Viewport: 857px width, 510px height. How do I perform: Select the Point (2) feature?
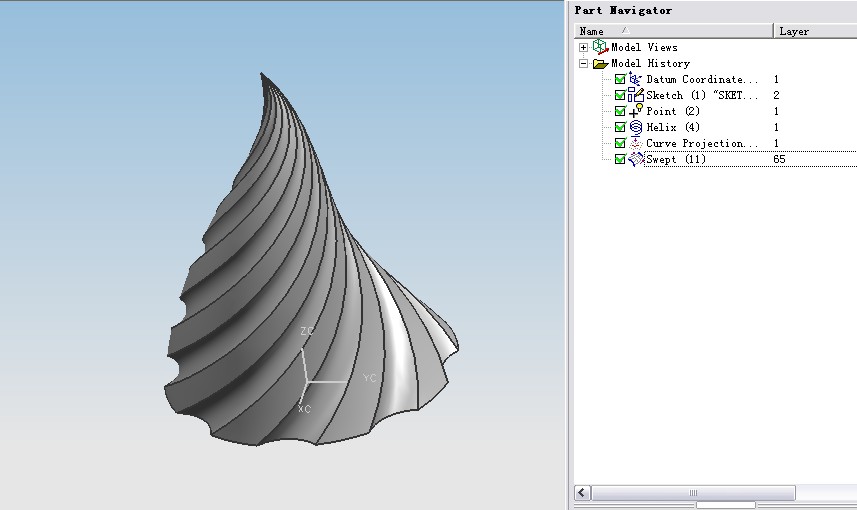pyautogui.click(x=673, y=111)
